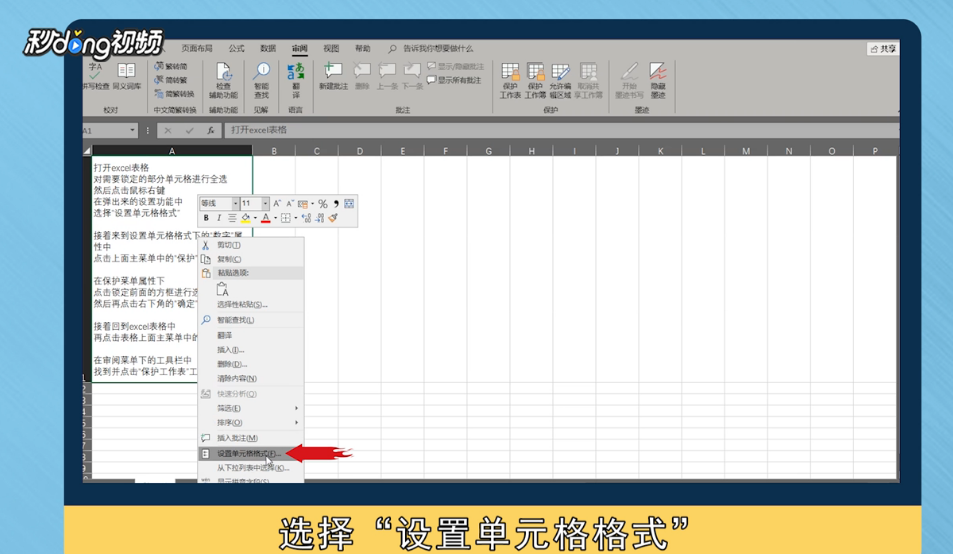Click center align in mini toolbar
The width and height of the screenshot is (953, 554).
[x=232, y=218]
